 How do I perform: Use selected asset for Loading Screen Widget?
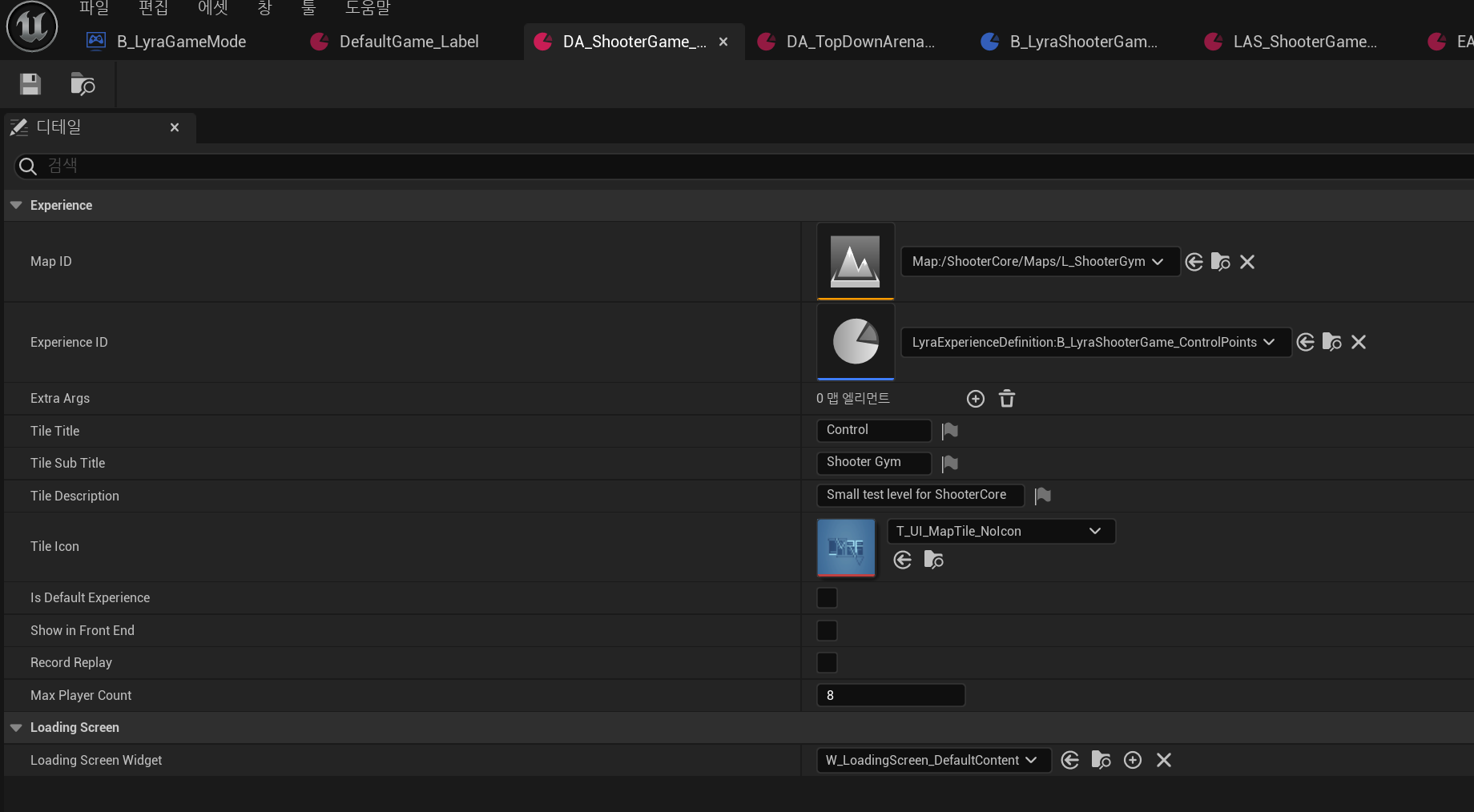click(x=1070, y=760)
